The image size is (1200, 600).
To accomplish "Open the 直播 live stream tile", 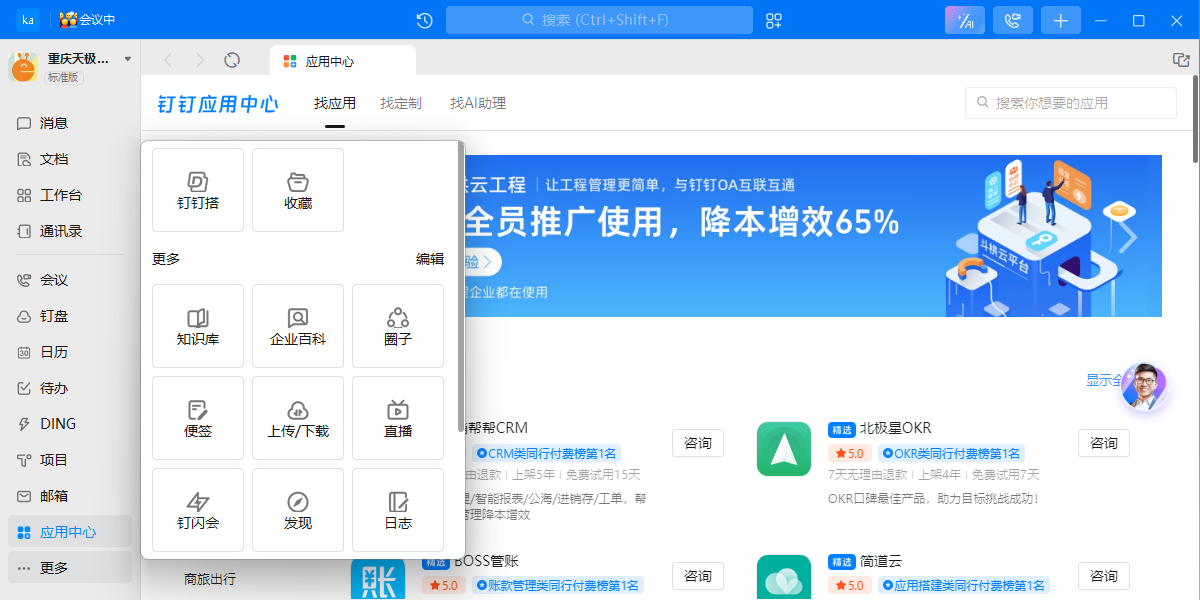I will (398, 418).
